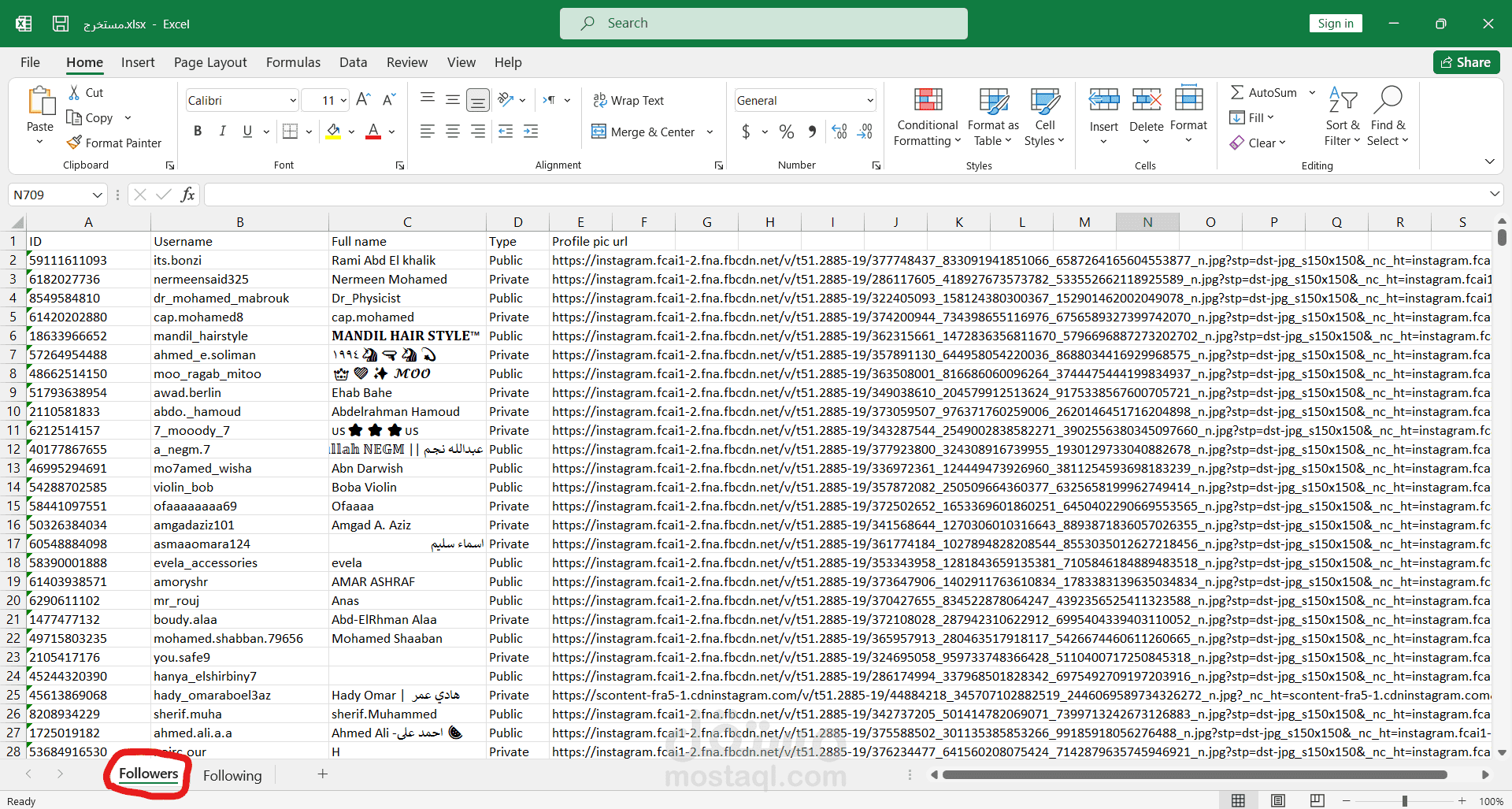Screen dimensions: 1512x809
Task: Apply the red Font Color swatch
Action: pyautogui.click(x=374, y=132)
